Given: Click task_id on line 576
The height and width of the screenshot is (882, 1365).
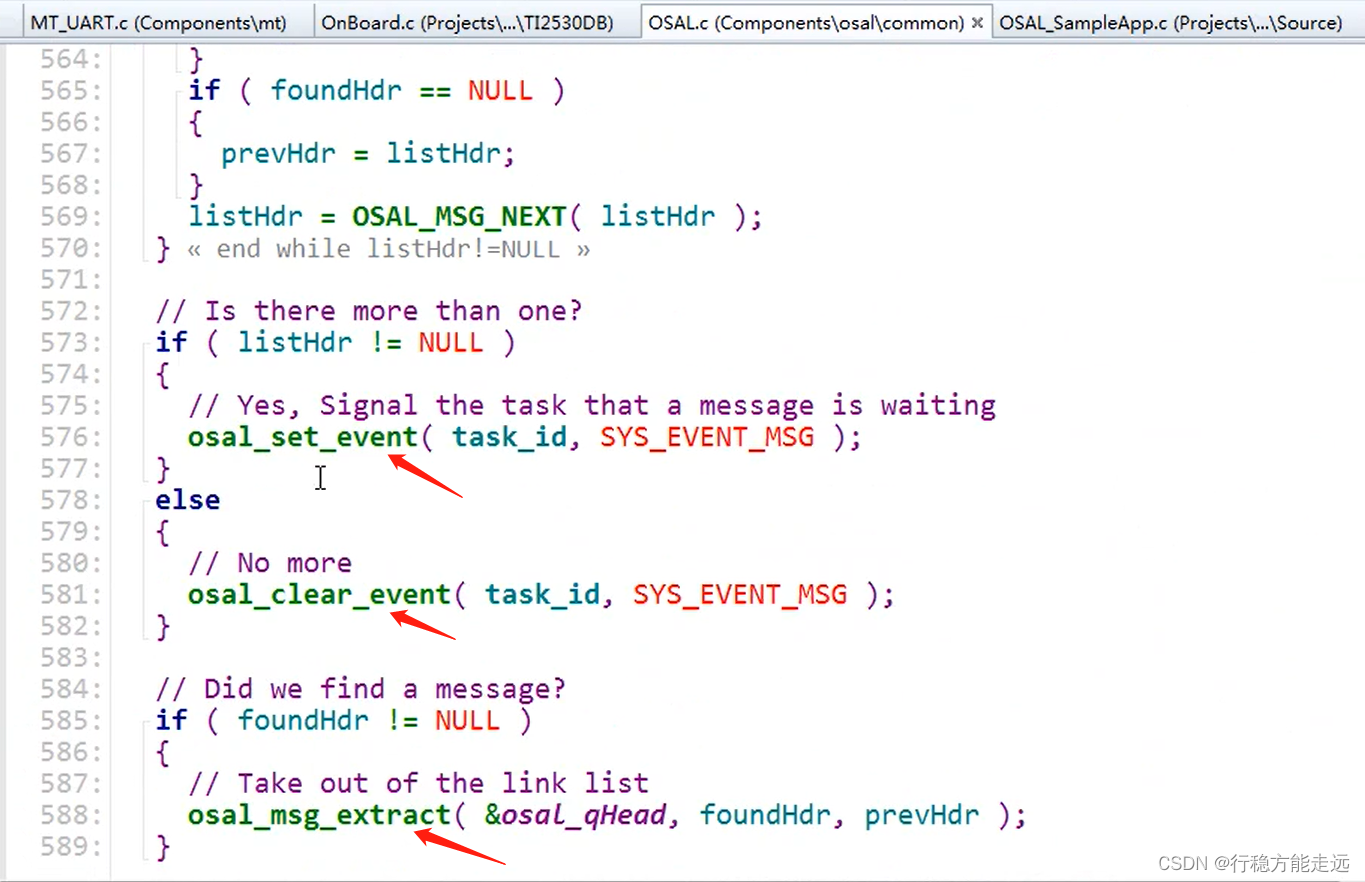Looking at the screenshot, I should pyautogui.click(x=509, y=437).
